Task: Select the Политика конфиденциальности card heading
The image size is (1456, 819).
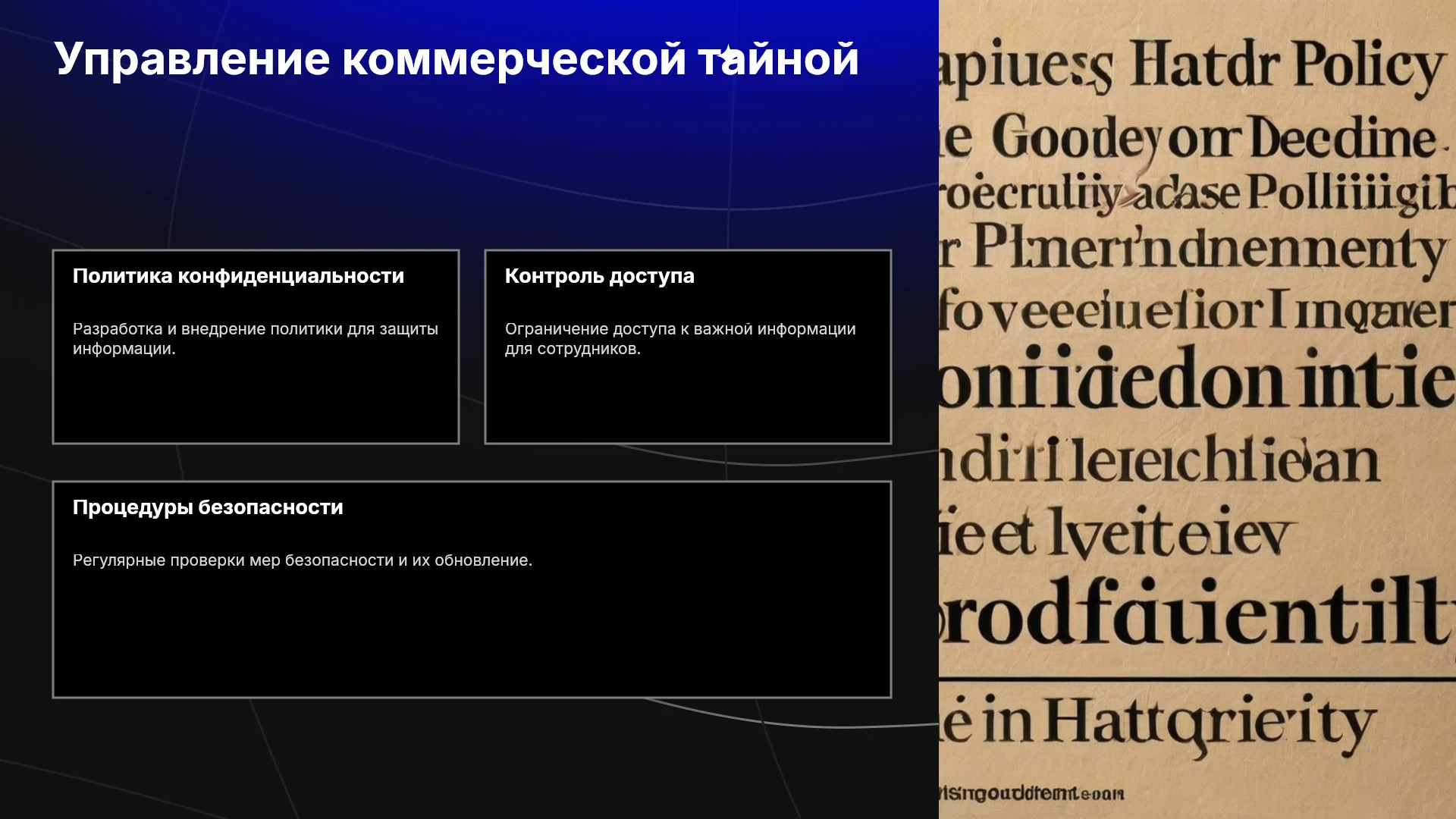Action: [238, 276]
